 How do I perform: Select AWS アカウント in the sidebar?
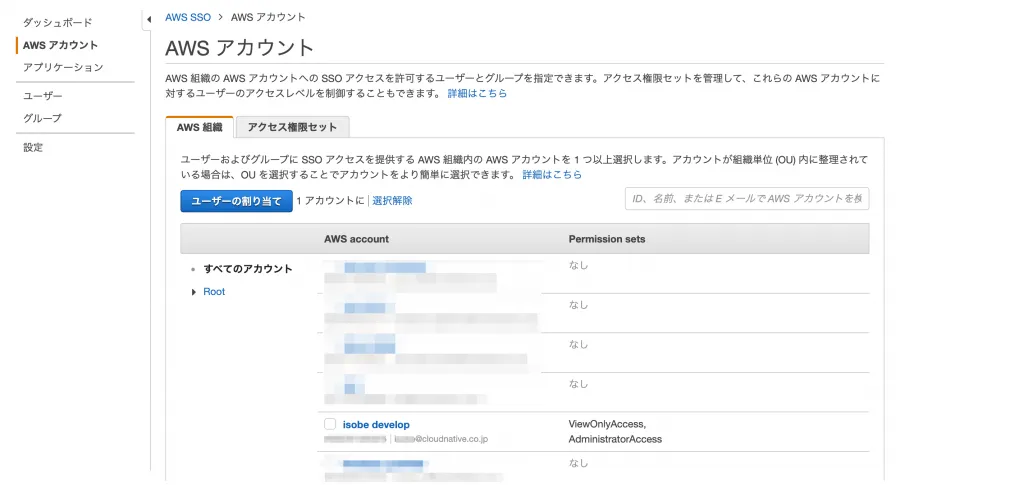click(60, 45)
